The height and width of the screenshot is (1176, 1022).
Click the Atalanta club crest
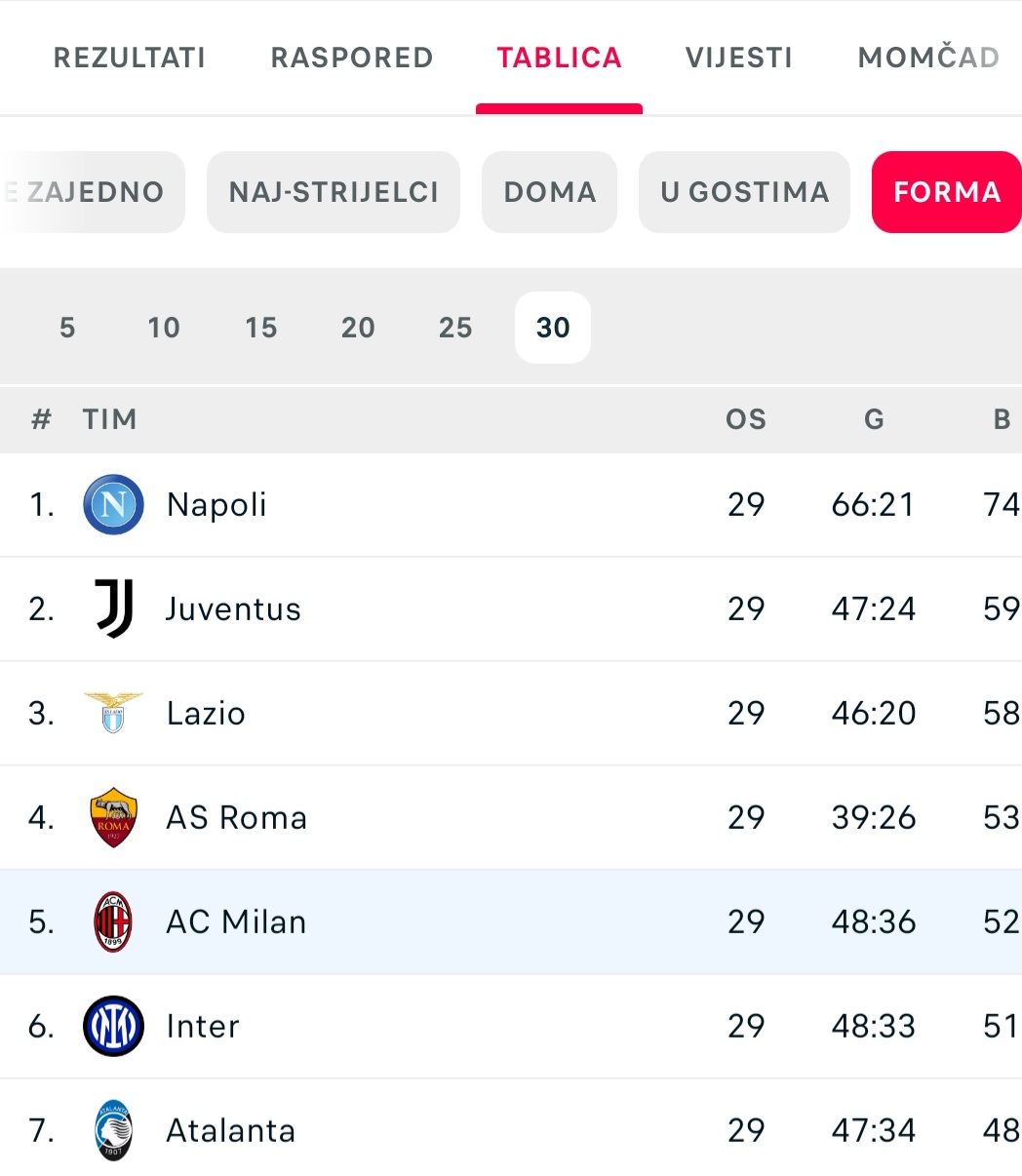(113, 1130)
